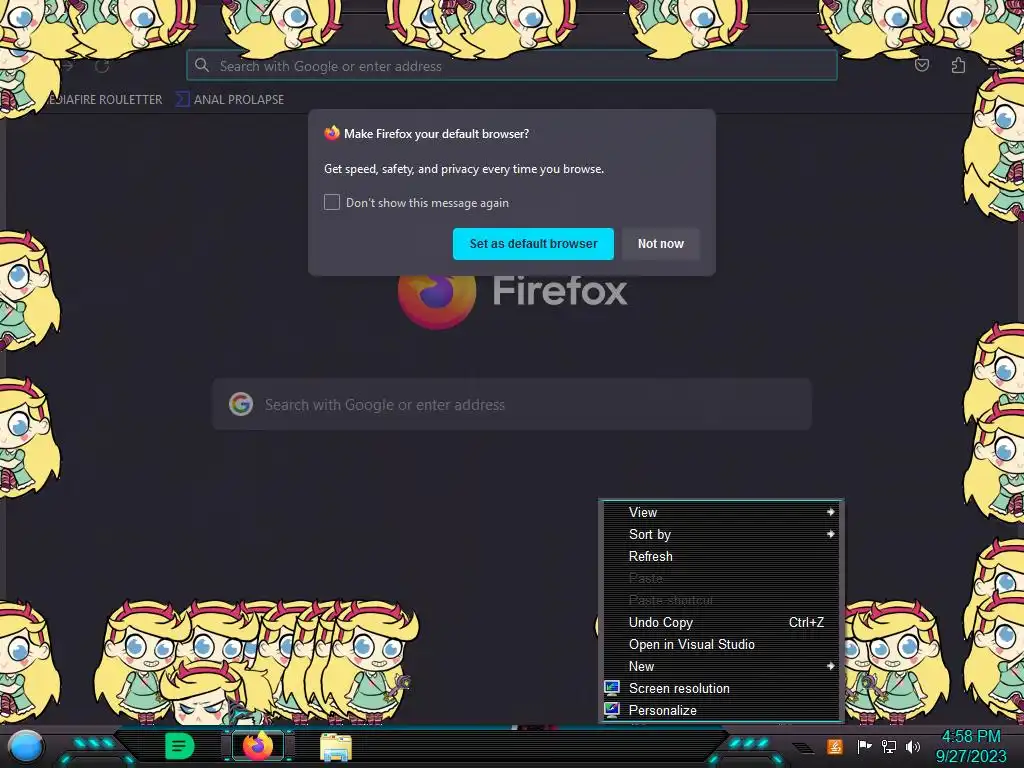The width and height of the screenshot is (1024, 768).
Task: Open Screen resolution from the context menu
Action: click(721, 688)
